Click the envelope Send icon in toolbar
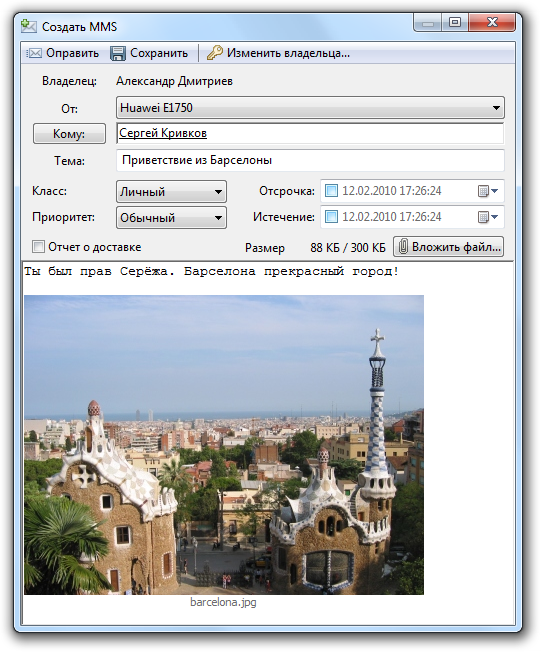541x652 pixels. (x=34, y=53)
